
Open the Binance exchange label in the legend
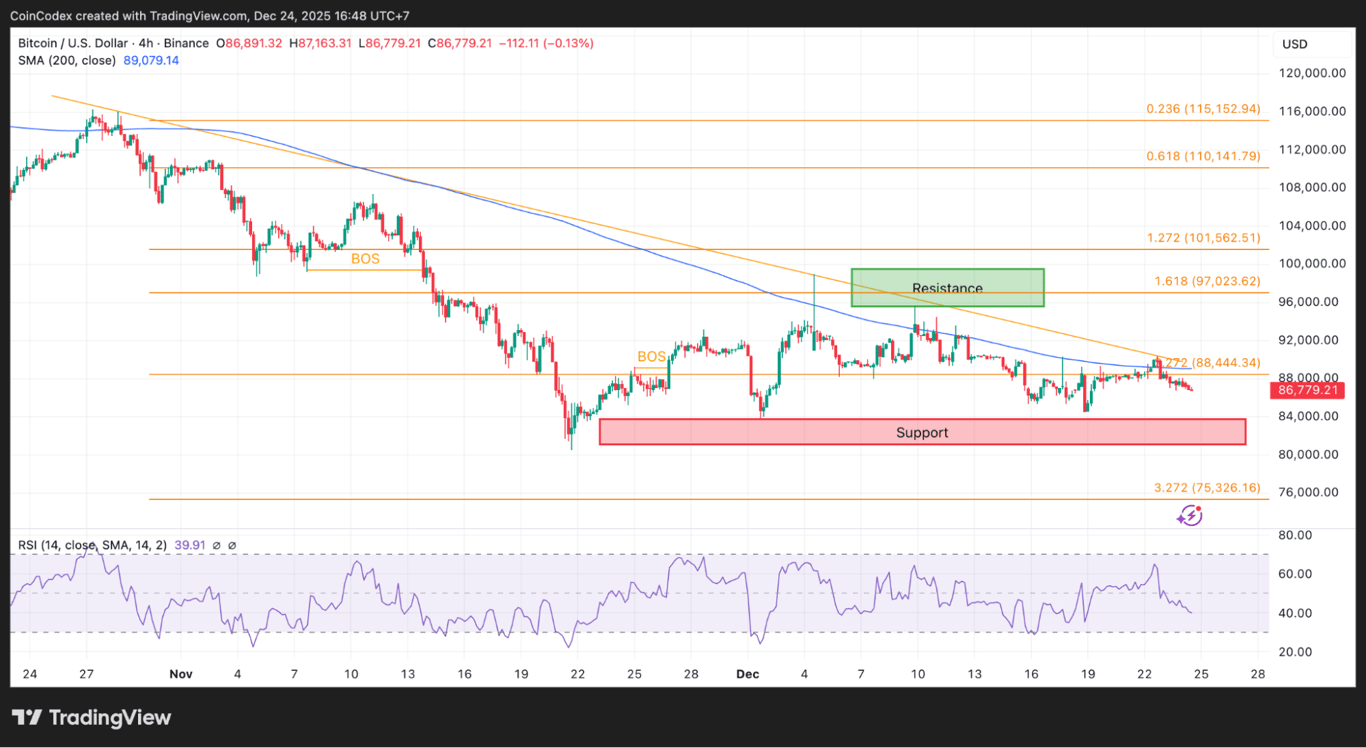coord(185,43)
